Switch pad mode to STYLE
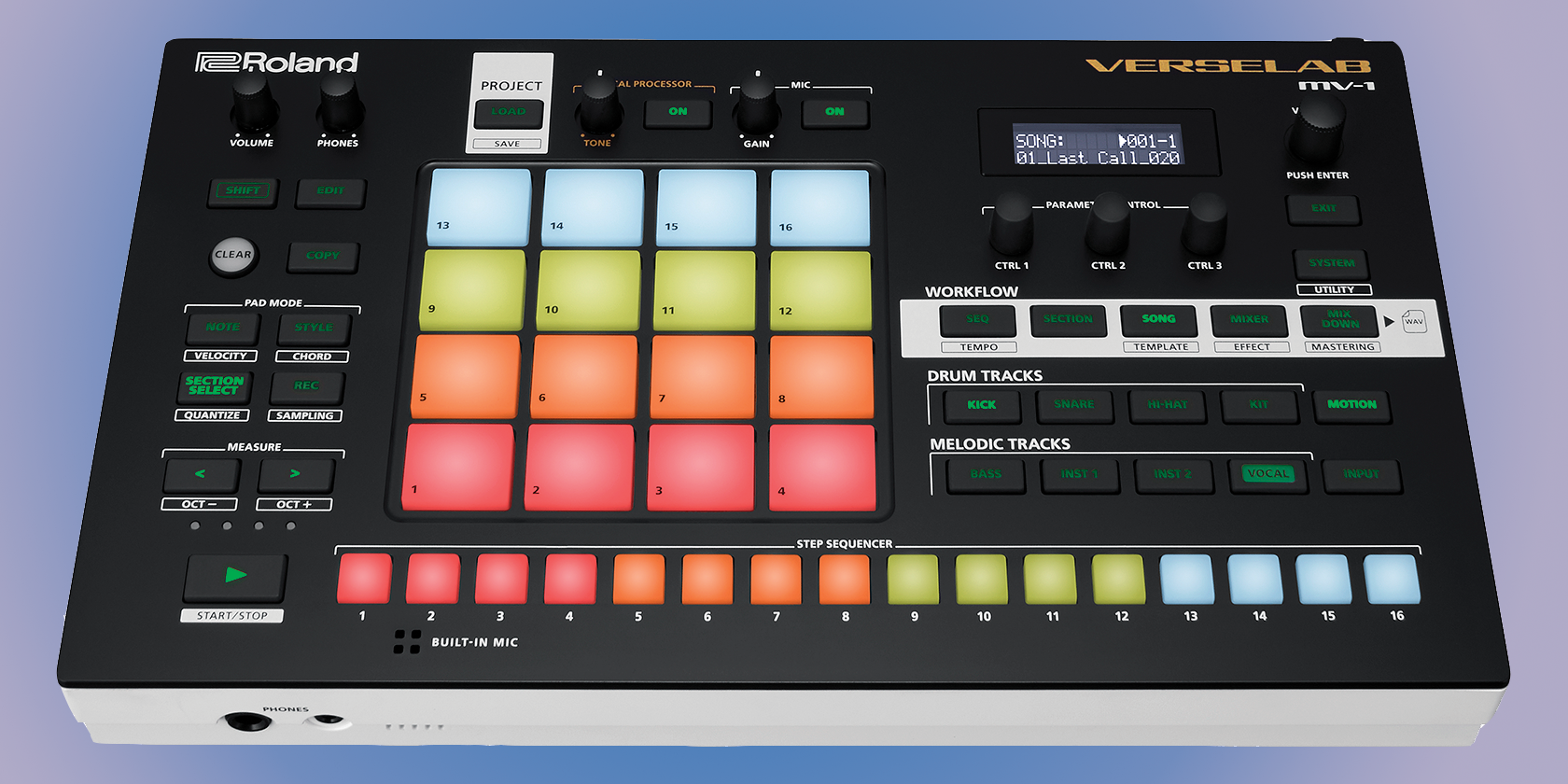 (x=314, y=328)
